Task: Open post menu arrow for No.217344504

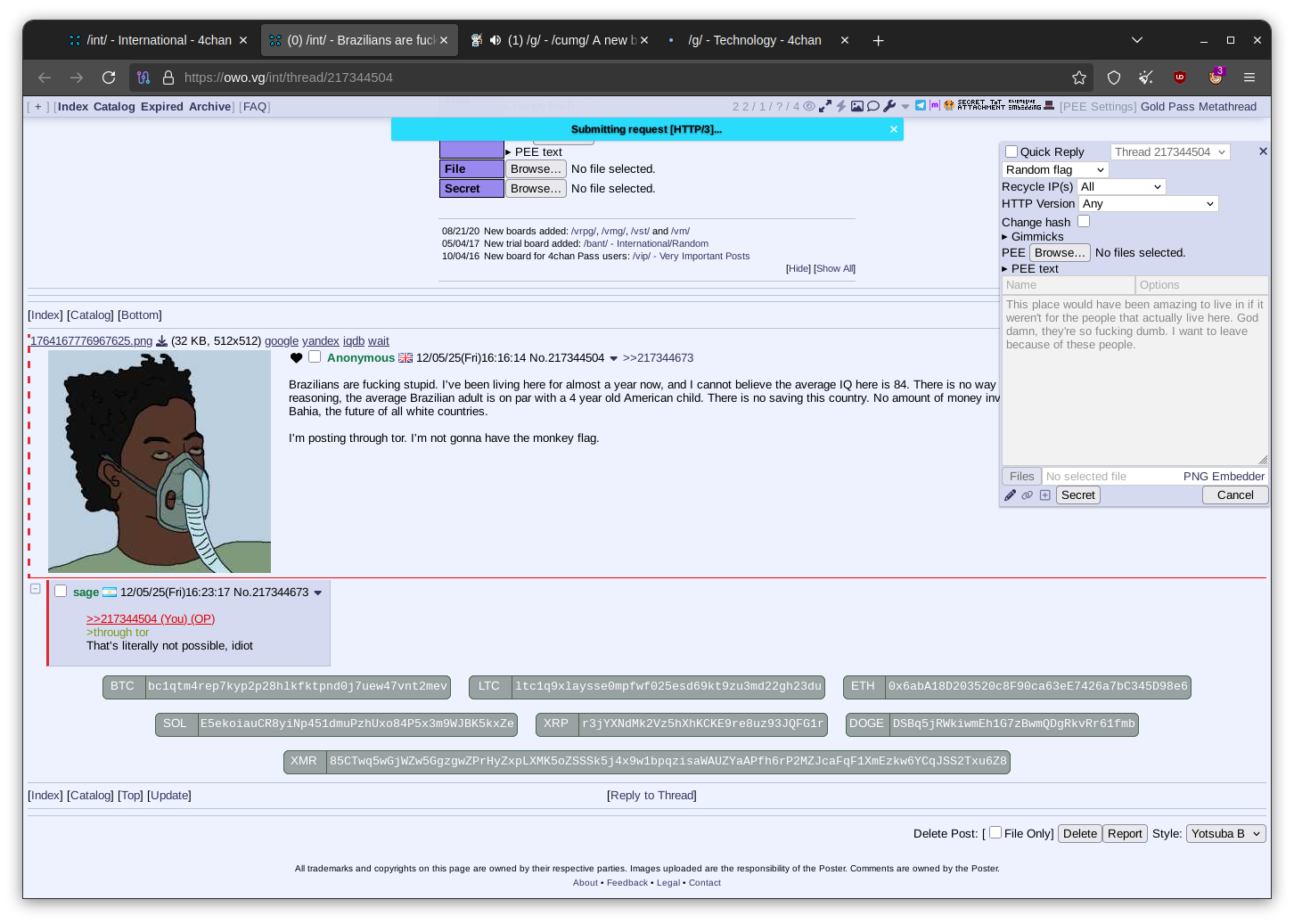Action: pos(613,359)
